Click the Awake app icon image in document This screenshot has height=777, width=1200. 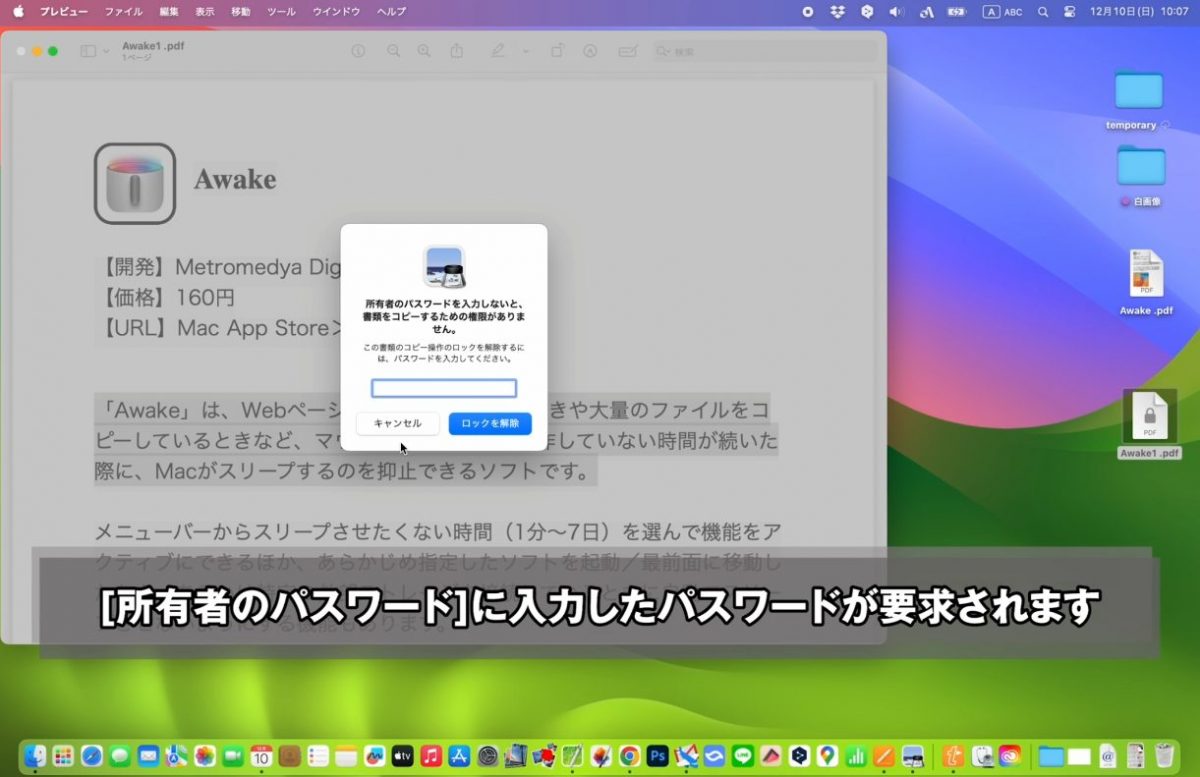click(135, 183)
